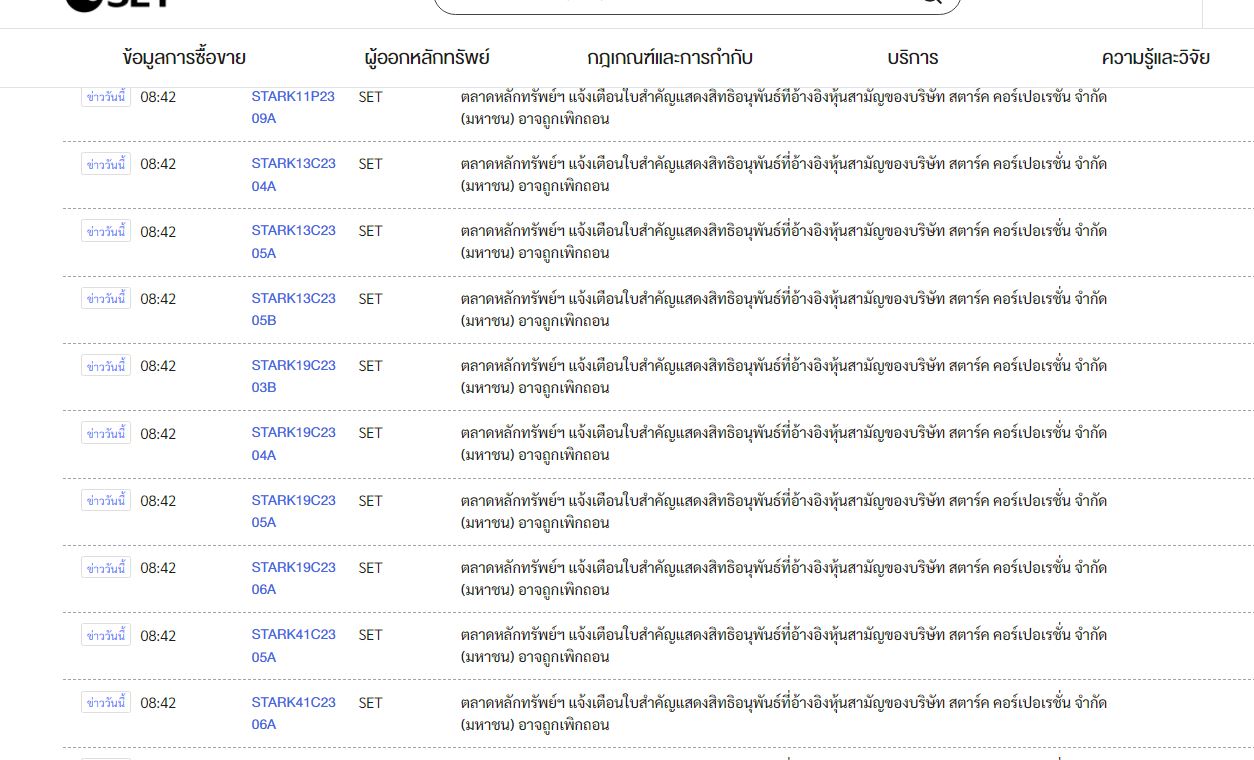Viewport: 1254px width, 760px height.
Task: Open the ผู้ออกหลักทรัพย์ menu
Action: (427, 57)
